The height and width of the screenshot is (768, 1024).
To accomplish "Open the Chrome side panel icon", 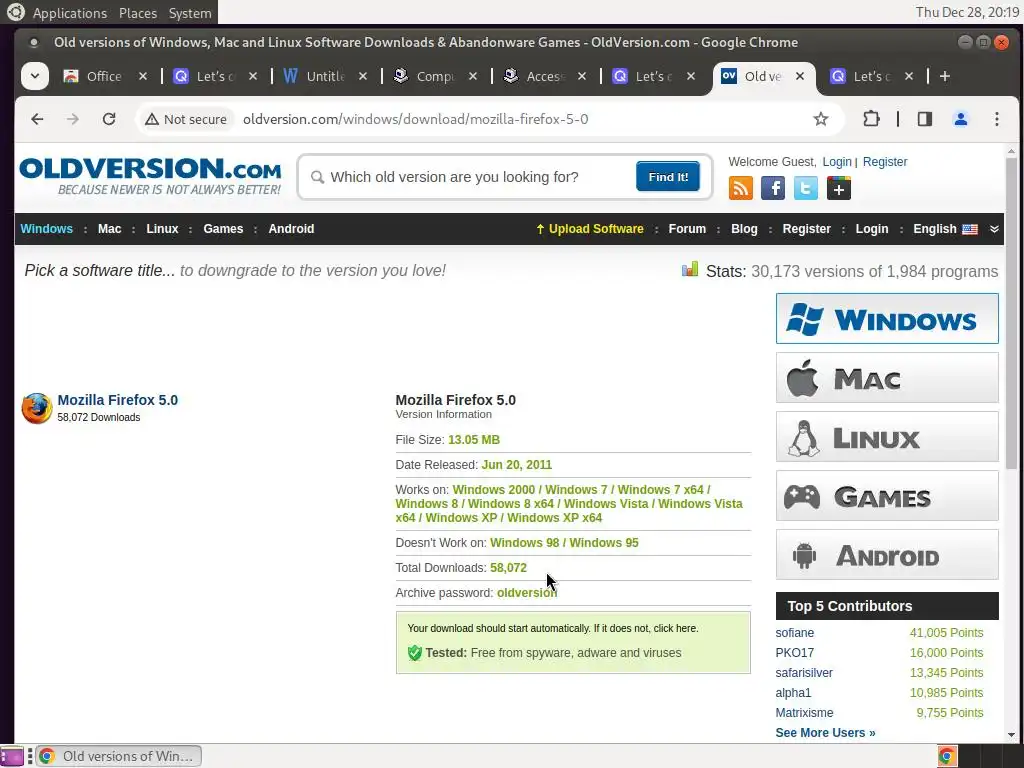I will click(925, 119).
